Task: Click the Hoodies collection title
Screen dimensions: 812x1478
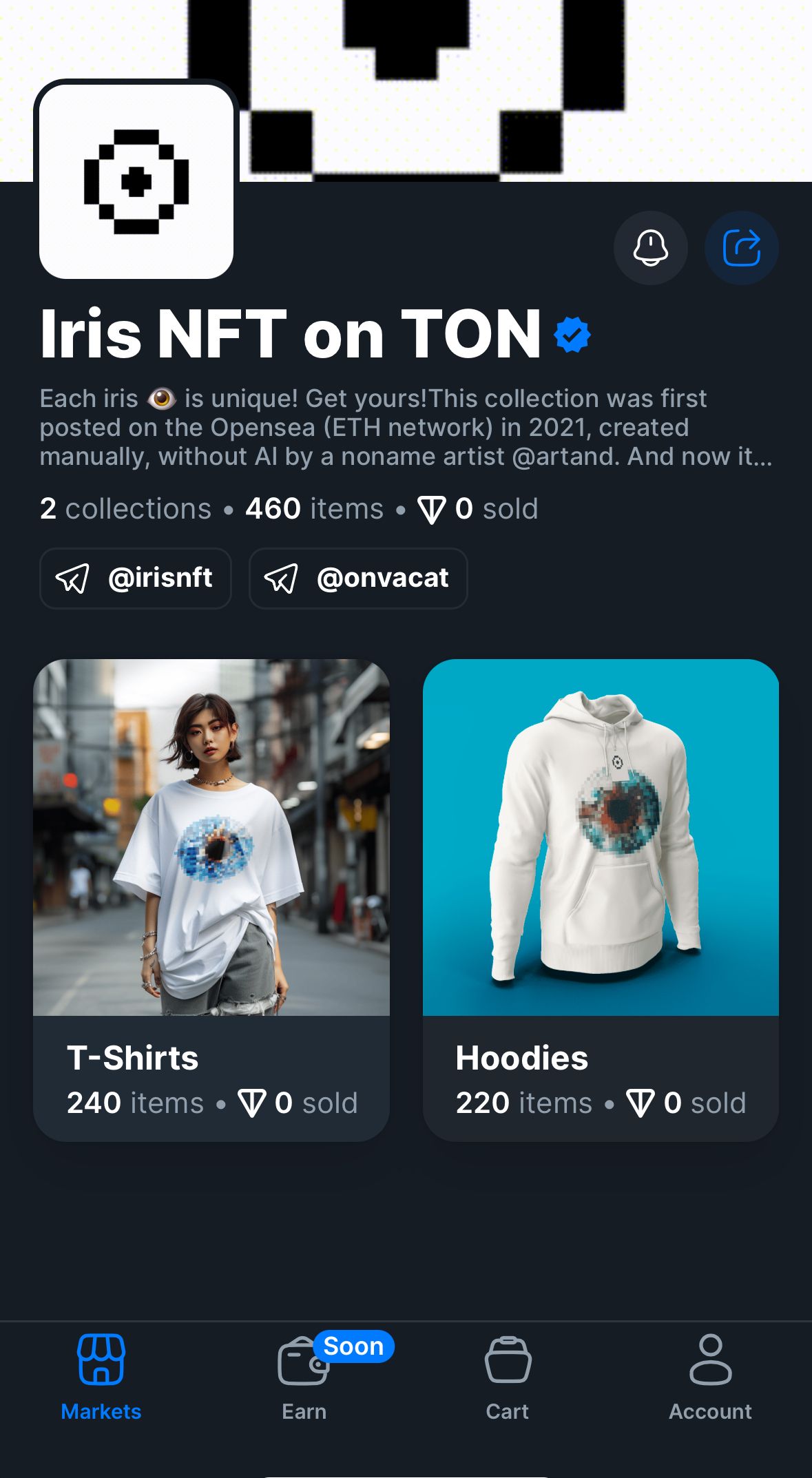Action: [522, 1058]
